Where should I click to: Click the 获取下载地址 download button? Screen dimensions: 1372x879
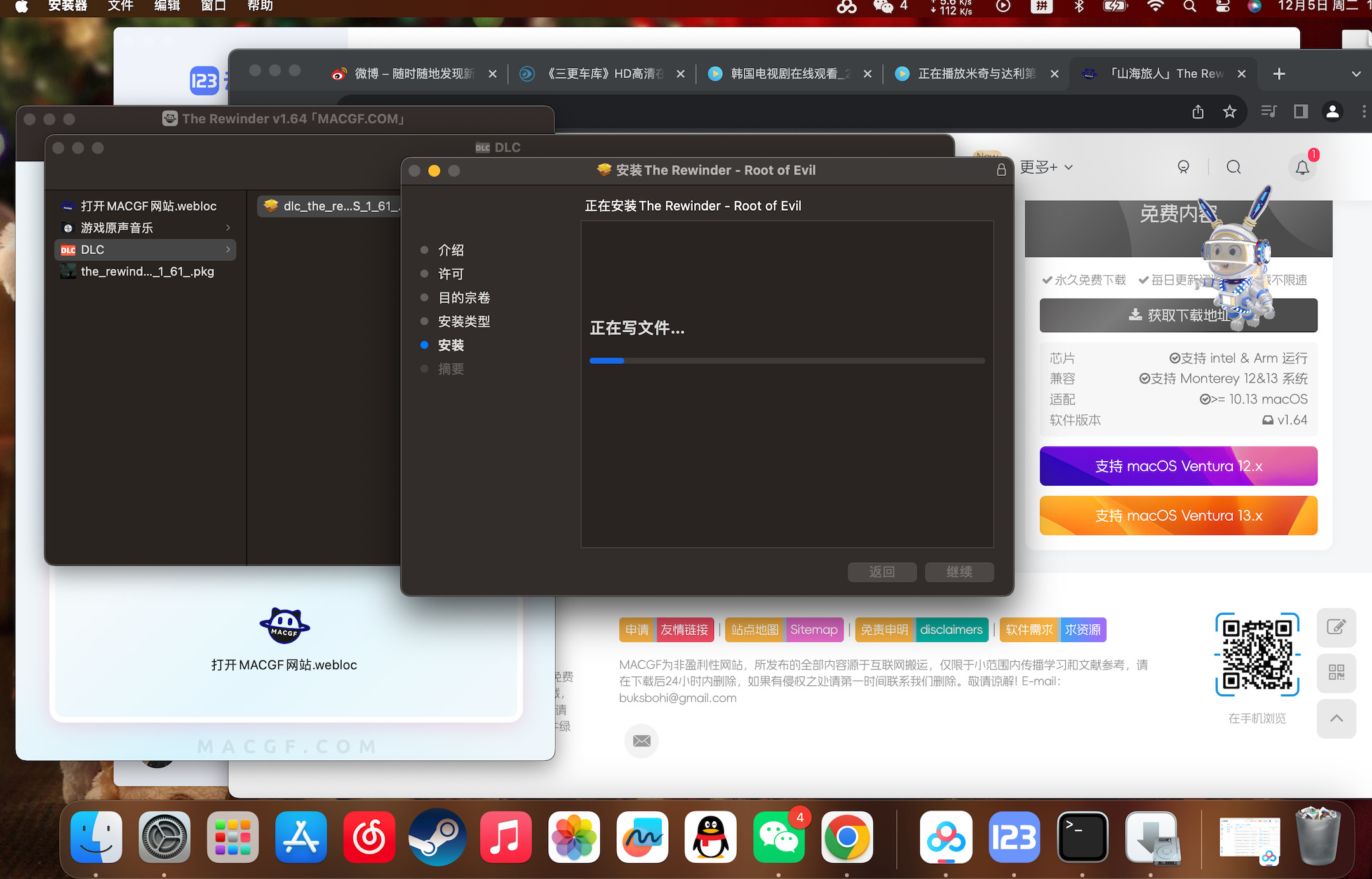pos(1178,315)
